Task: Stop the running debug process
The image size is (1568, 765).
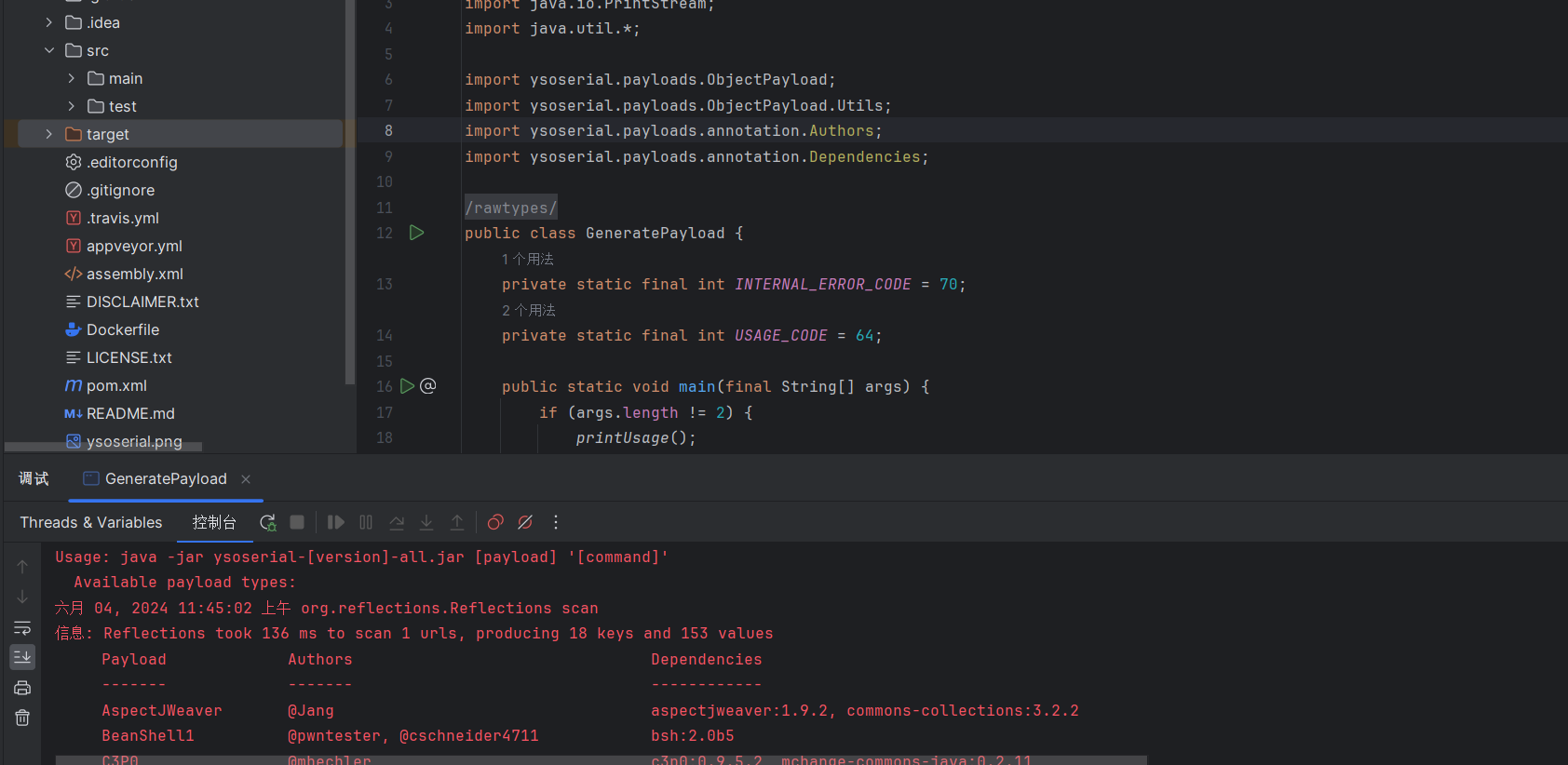Action: (x=297, y=522)
